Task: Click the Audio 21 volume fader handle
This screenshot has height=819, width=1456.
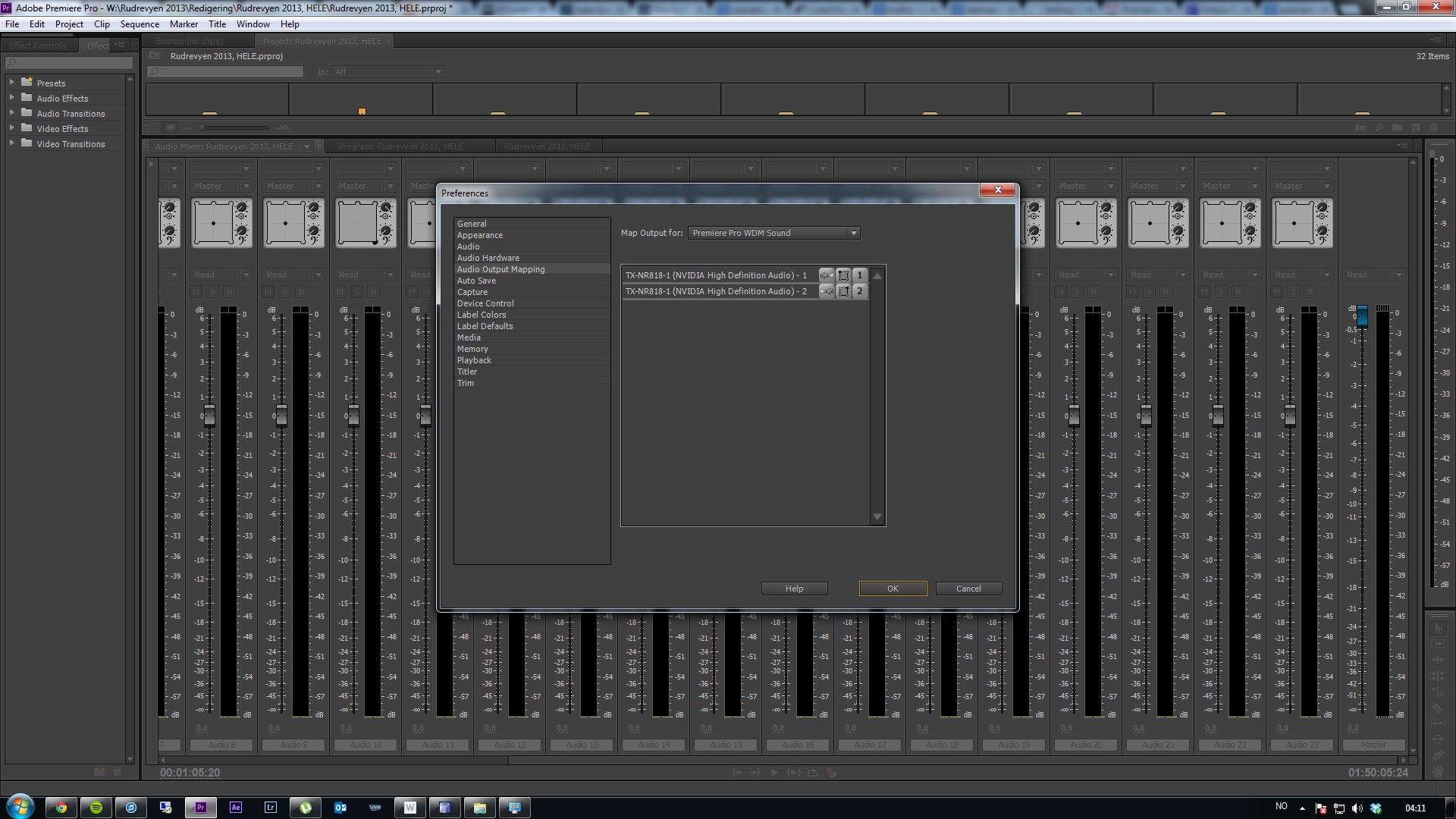Action: [x=1146, y=416]
